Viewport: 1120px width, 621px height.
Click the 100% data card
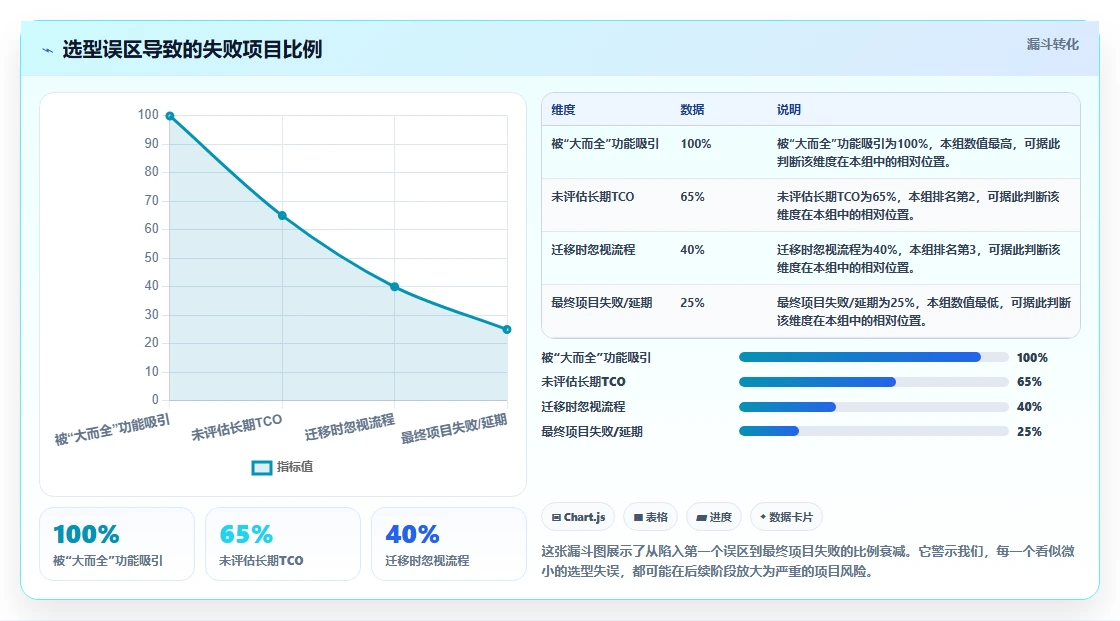pos(117,544)
